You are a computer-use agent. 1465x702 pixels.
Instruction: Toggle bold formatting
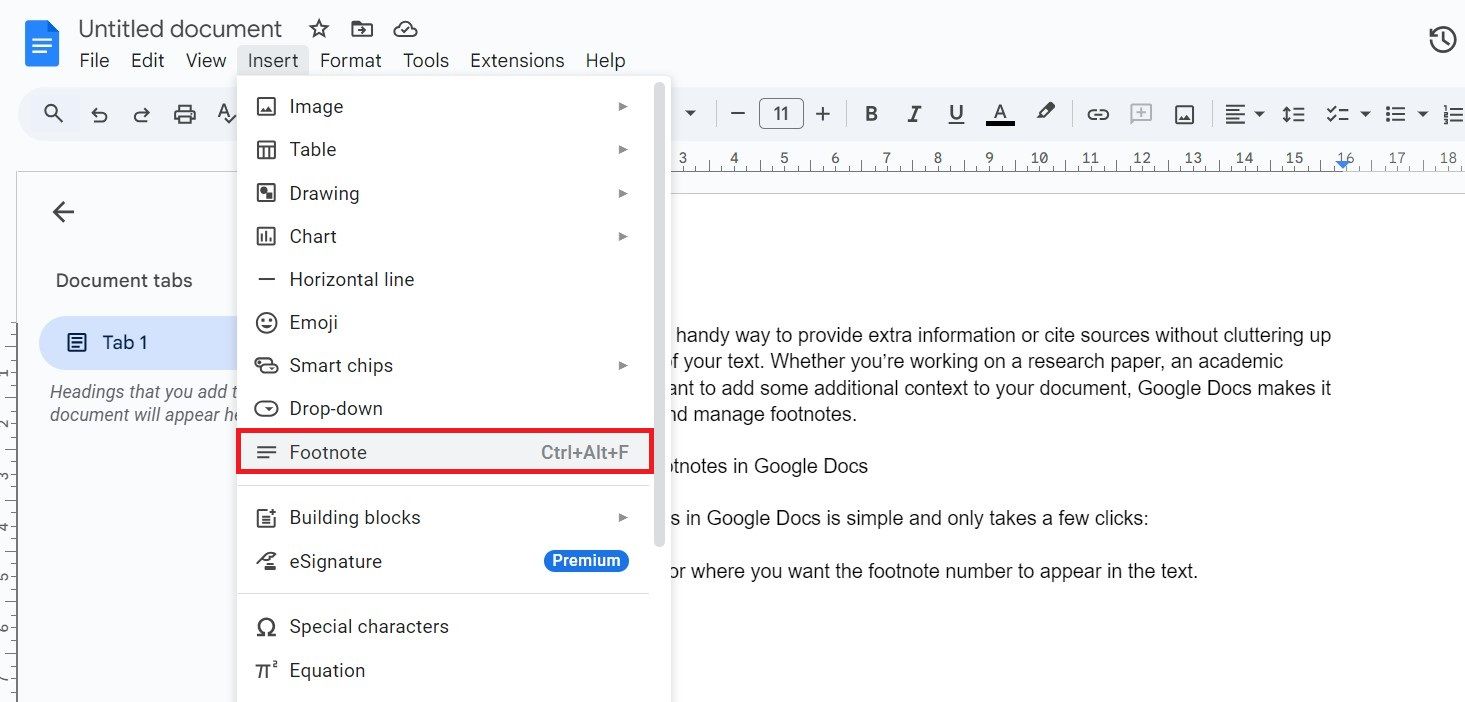click(x=870, y=113)
